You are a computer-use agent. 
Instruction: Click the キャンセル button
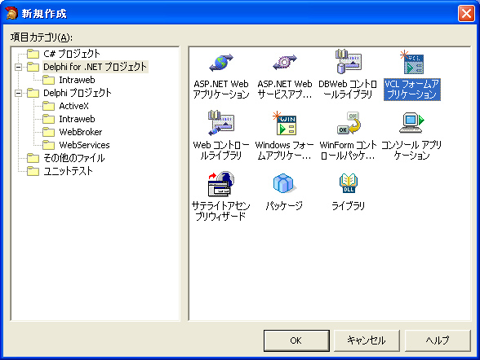click(367, 341)
